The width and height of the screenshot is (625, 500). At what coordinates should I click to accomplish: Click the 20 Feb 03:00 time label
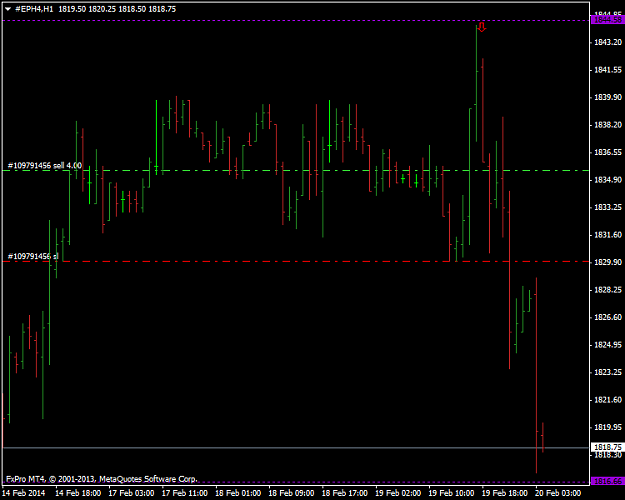point(558,493)
